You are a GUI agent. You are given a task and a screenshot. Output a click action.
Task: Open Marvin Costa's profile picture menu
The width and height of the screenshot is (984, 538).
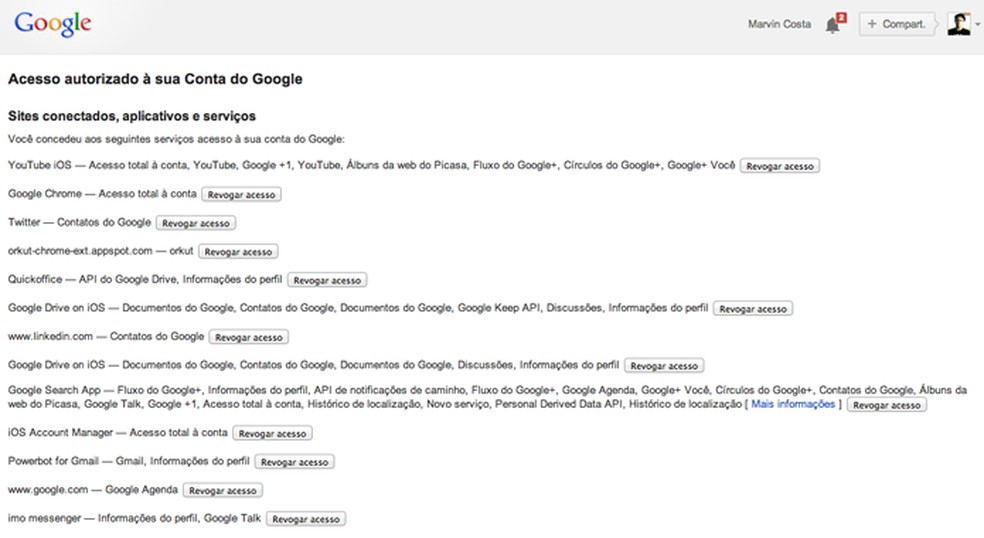tap(958, 24)
